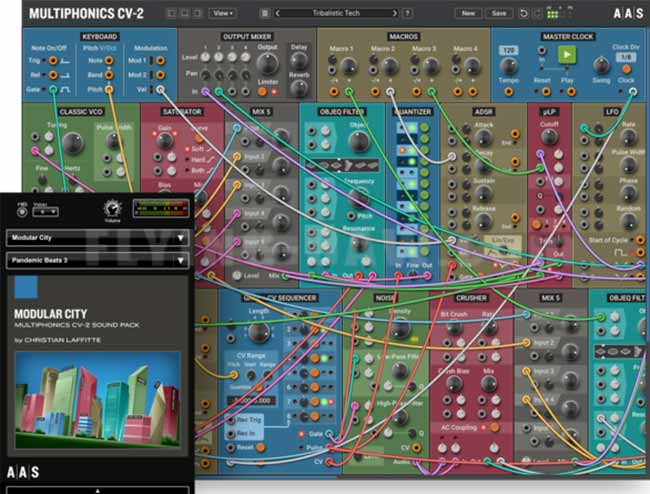650x494 pixels.
Task: Click the redo arrow icon
Action: 537,13
